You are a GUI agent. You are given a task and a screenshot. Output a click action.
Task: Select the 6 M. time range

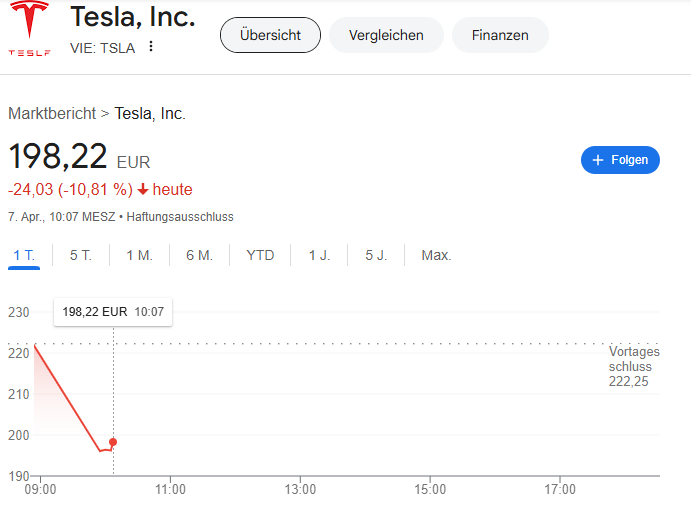click(x=199, y=256)
